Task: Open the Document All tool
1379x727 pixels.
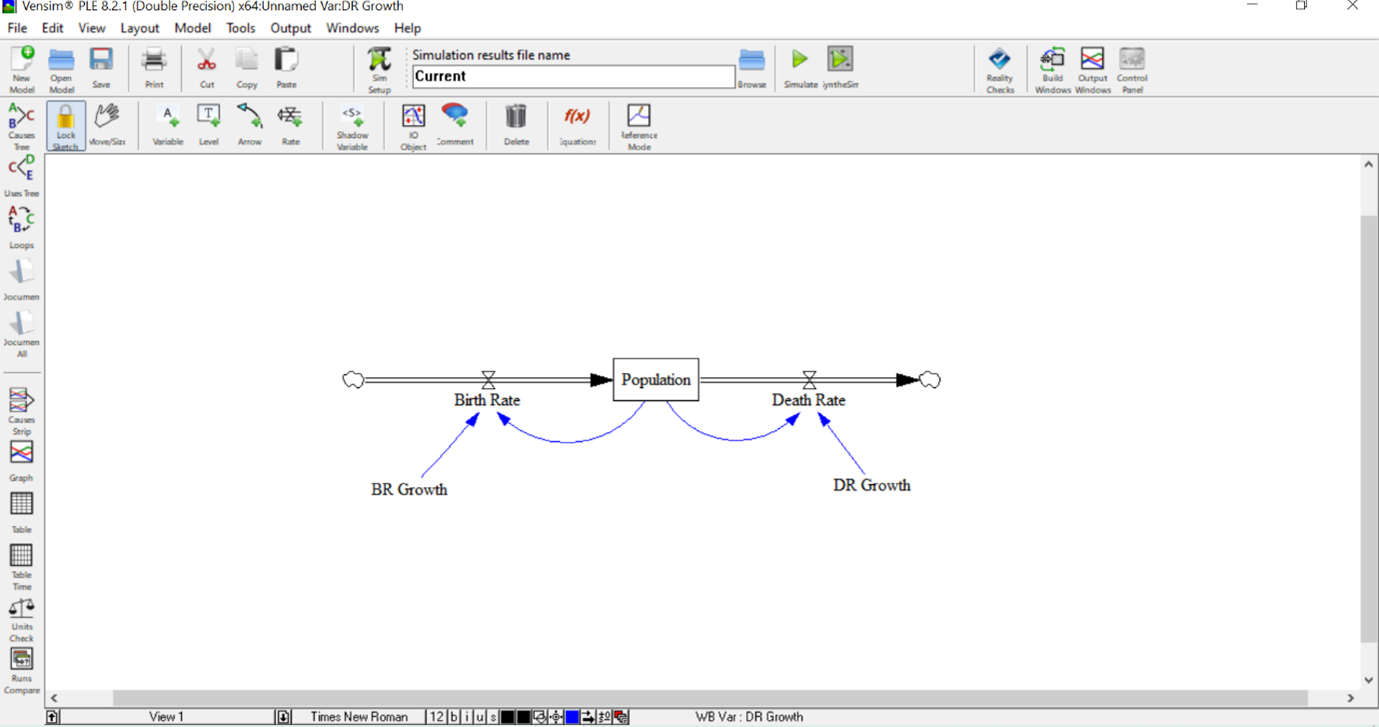Action: [x=21, y=334]
